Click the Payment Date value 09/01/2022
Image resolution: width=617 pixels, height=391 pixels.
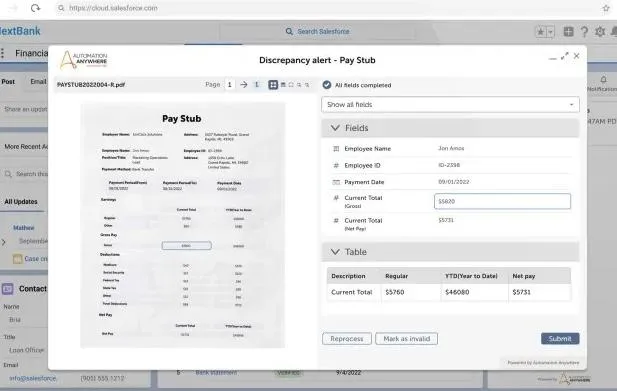click(x=454, y=182)
